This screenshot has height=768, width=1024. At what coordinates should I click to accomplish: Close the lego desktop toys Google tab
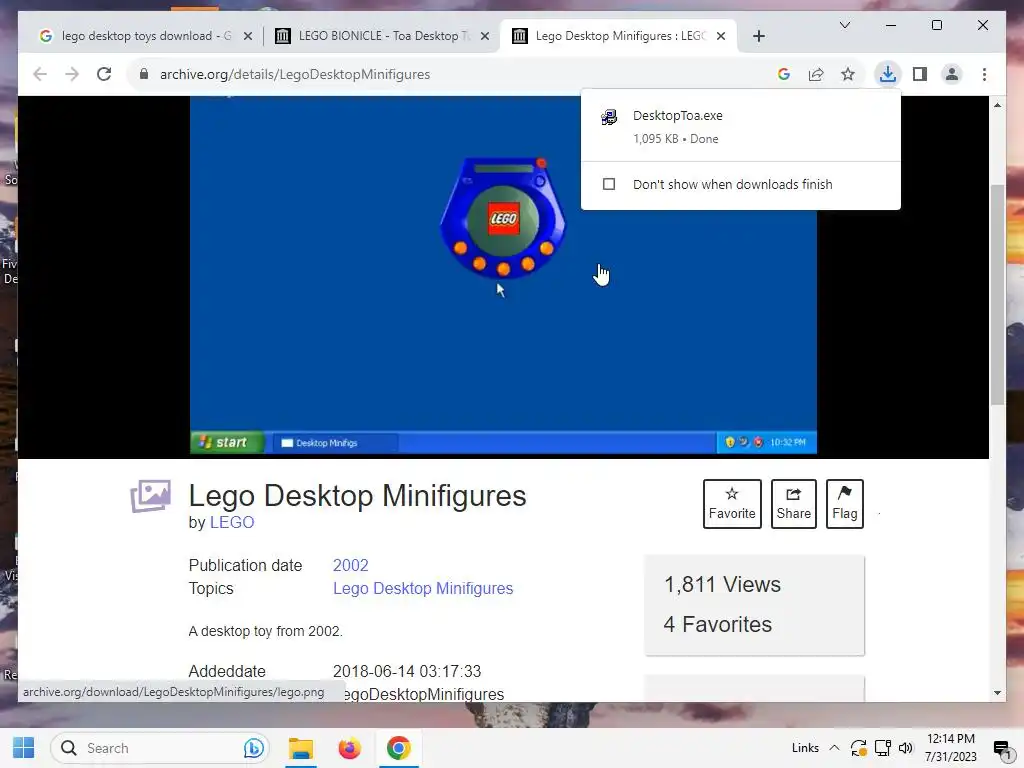tap(248, 36)
